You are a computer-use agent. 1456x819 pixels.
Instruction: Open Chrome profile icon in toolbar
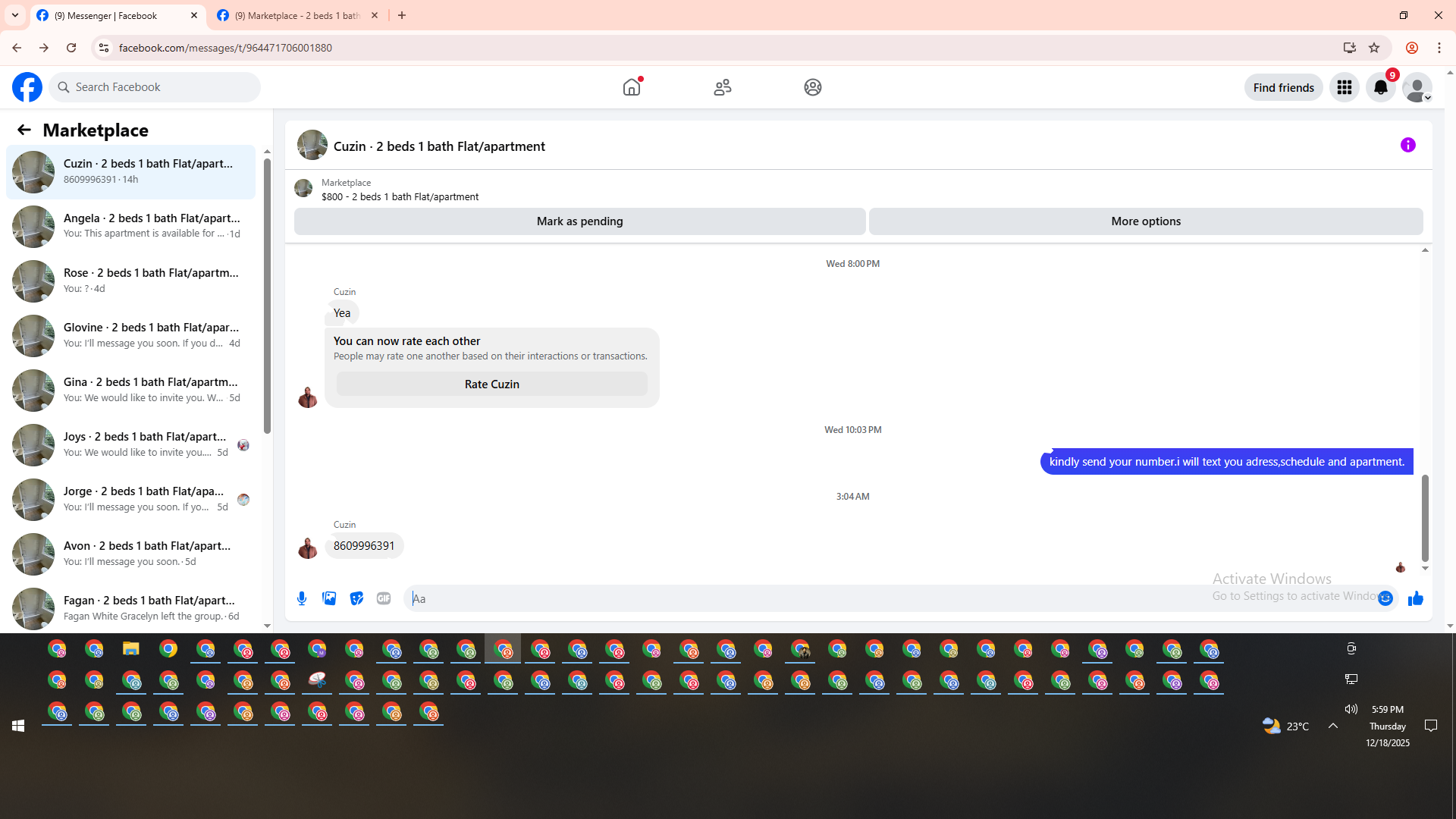click(x=1412, y=48)
